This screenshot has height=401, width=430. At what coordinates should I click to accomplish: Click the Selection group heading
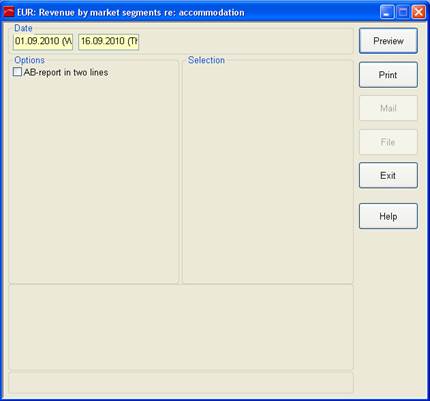pos(206,60)
